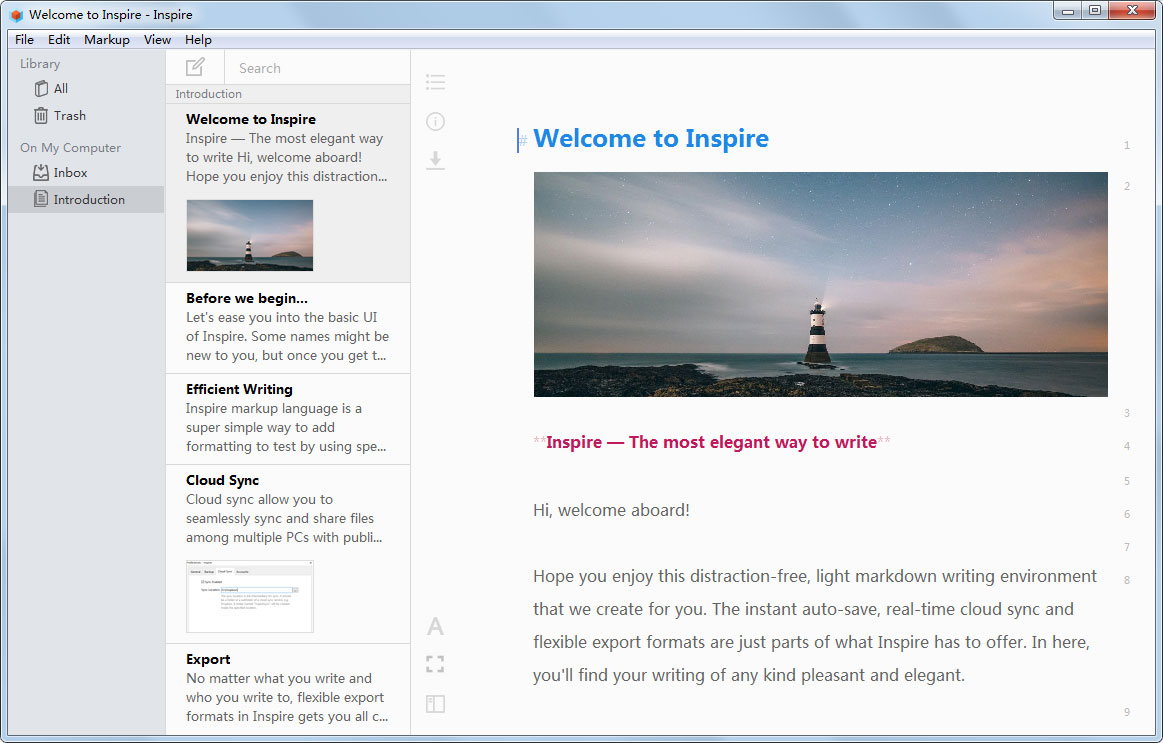Click the Introduction folder document icon

41,199
